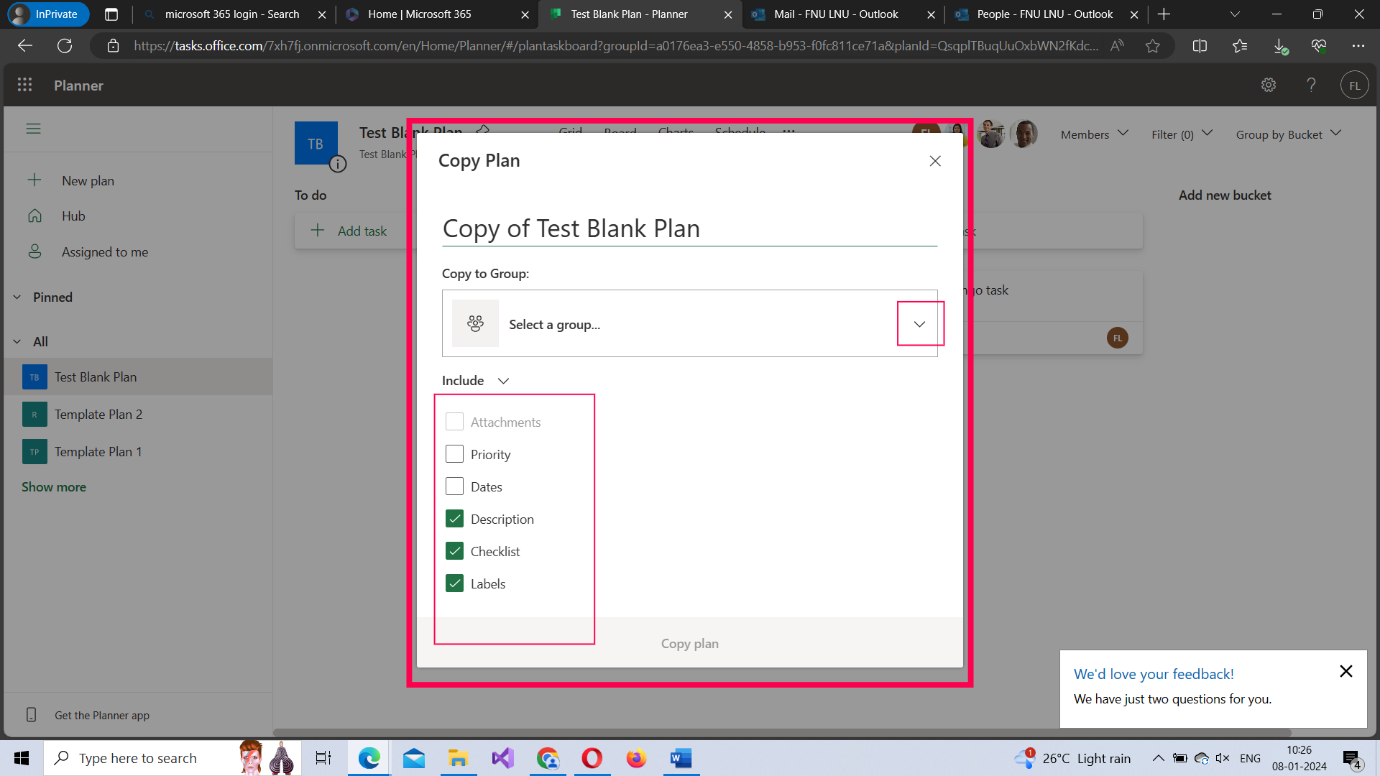Open Assigned to me person icon
Viewport: 1380px width, 776px height.
coord(35,251)
